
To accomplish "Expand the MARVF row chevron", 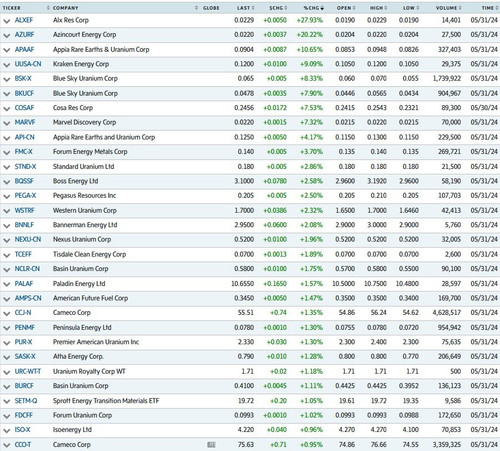I will click(6, 123).
